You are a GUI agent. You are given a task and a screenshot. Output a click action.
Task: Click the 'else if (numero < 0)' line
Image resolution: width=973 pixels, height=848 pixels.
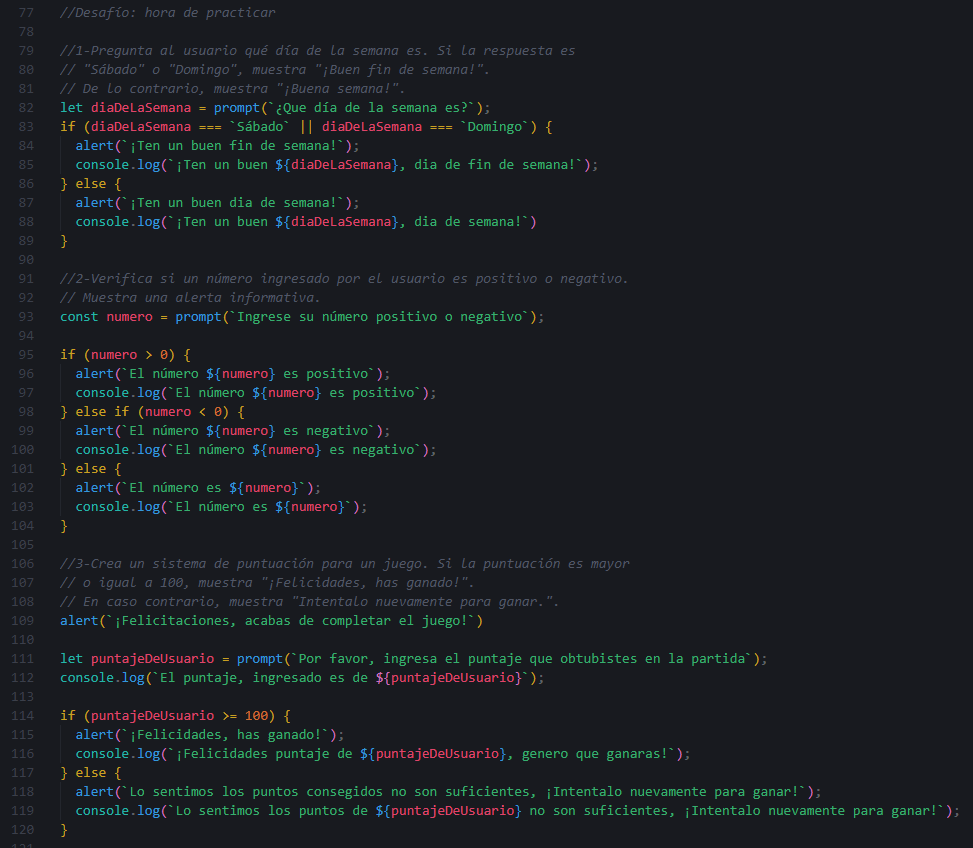pyautogui.click(x=152, y=412)
